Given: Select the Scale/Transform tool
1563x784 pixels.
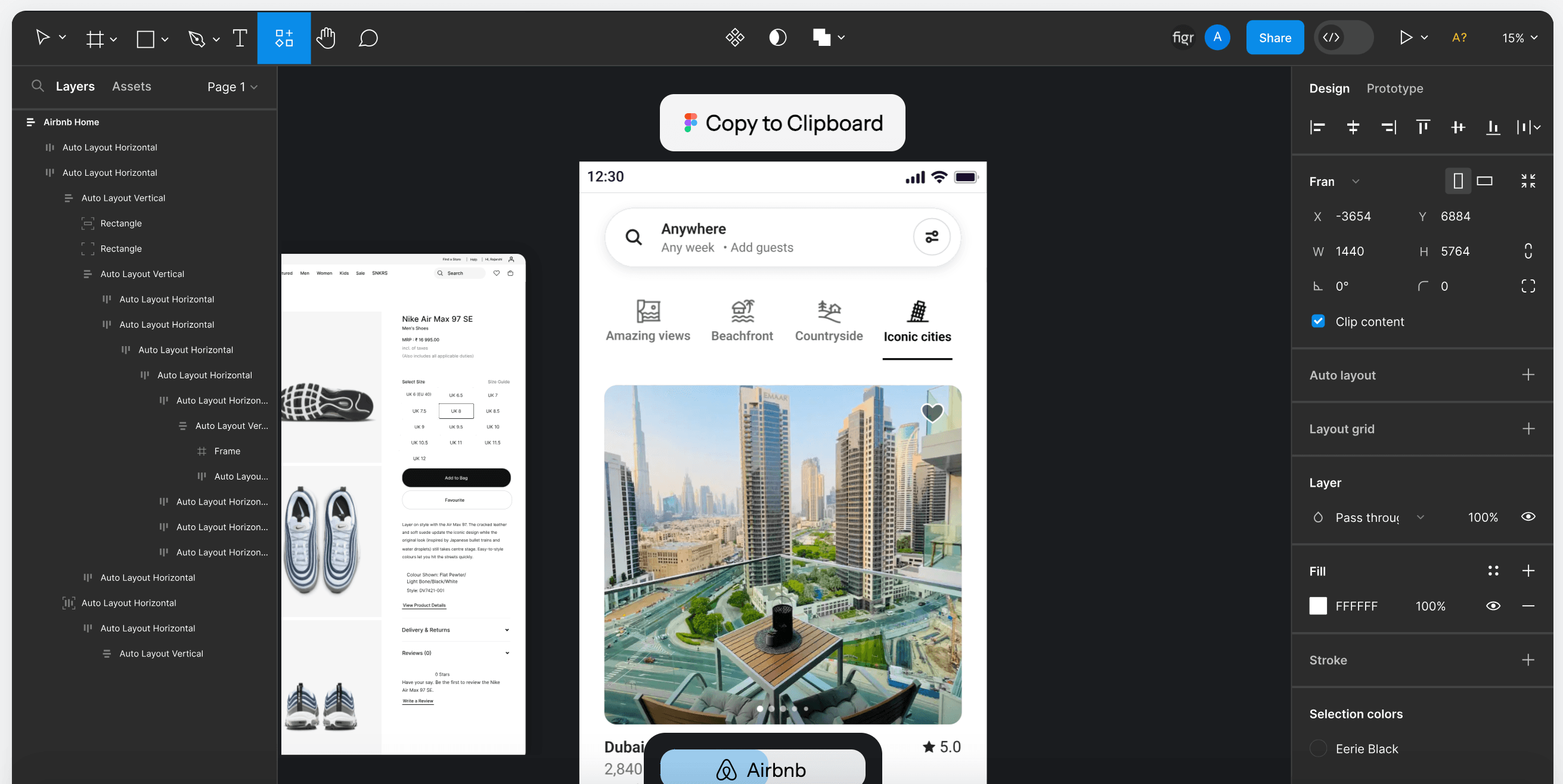Looking at the screenshot, I should (x=62, y=37).
